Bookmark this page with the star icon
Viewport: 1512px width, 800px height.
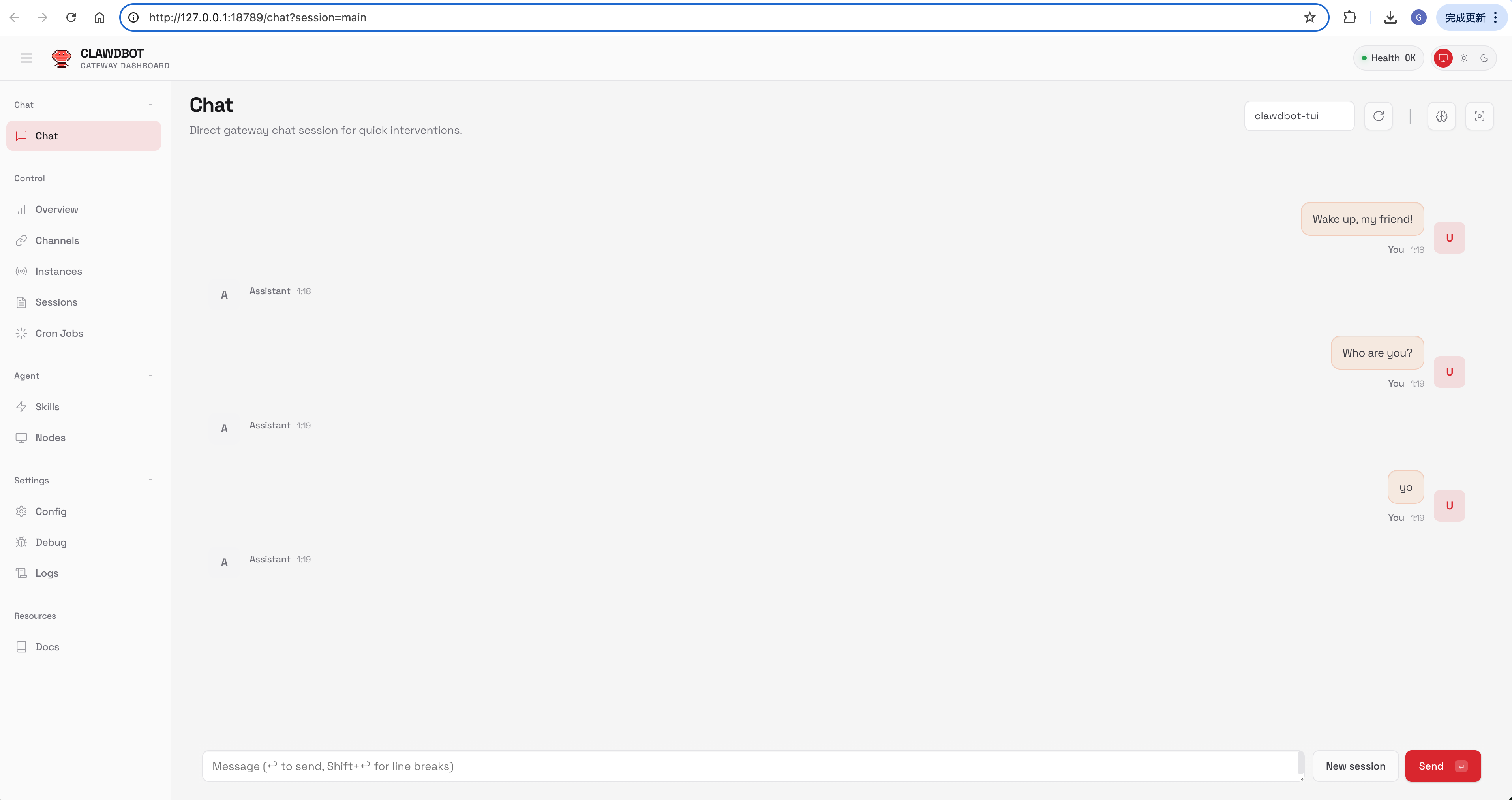[1309, 17]
